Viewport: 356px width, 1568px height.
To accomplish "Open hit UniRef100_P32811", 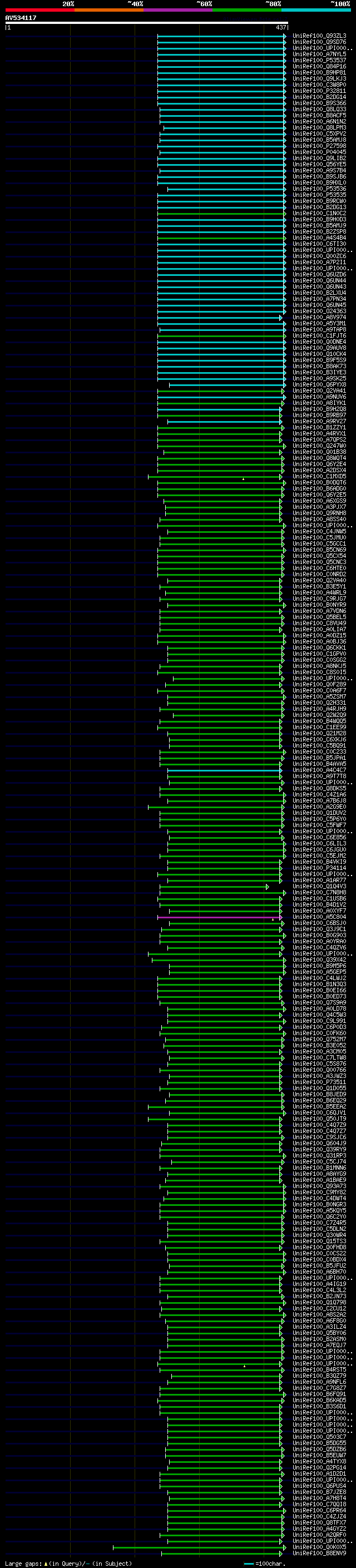I will [319, 91].
